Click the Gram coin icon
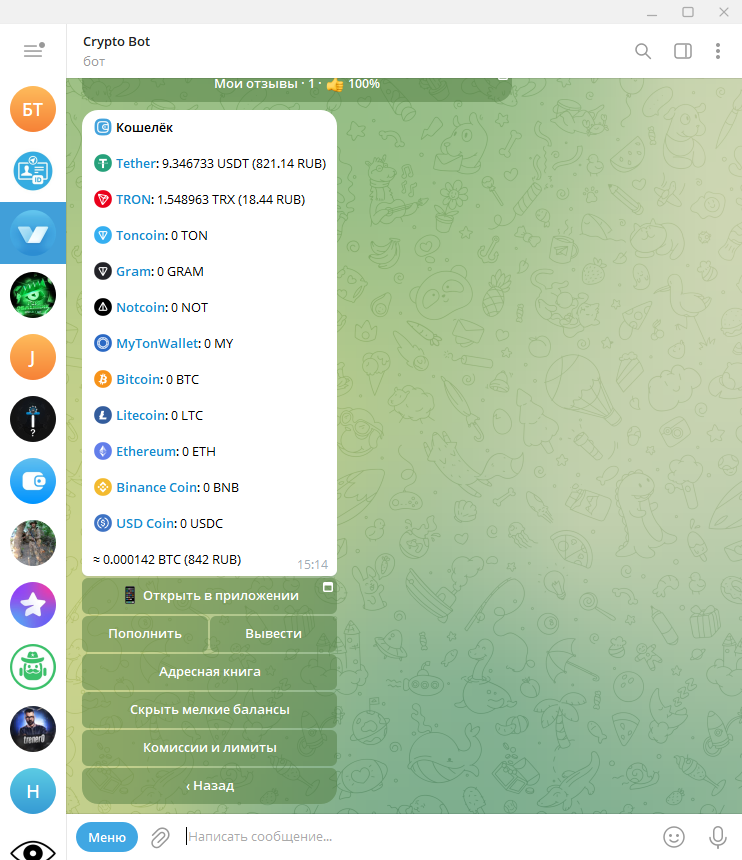 pos(103,271)
